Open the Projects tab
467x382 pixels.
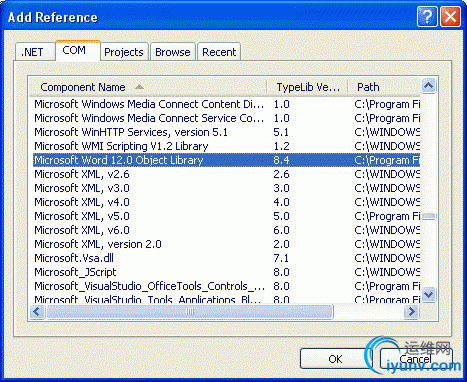[x=124, y=52]
